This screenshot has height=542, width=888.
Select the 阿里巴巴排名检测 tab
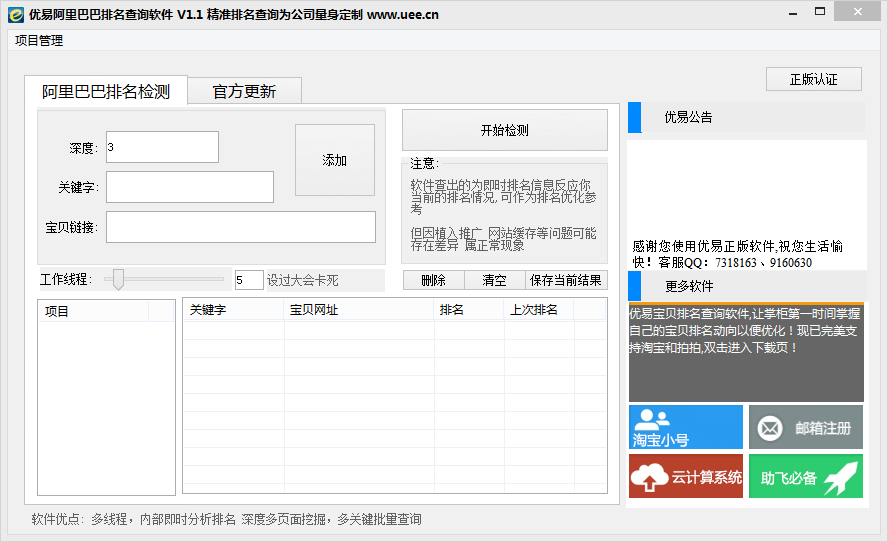(106, 91)
